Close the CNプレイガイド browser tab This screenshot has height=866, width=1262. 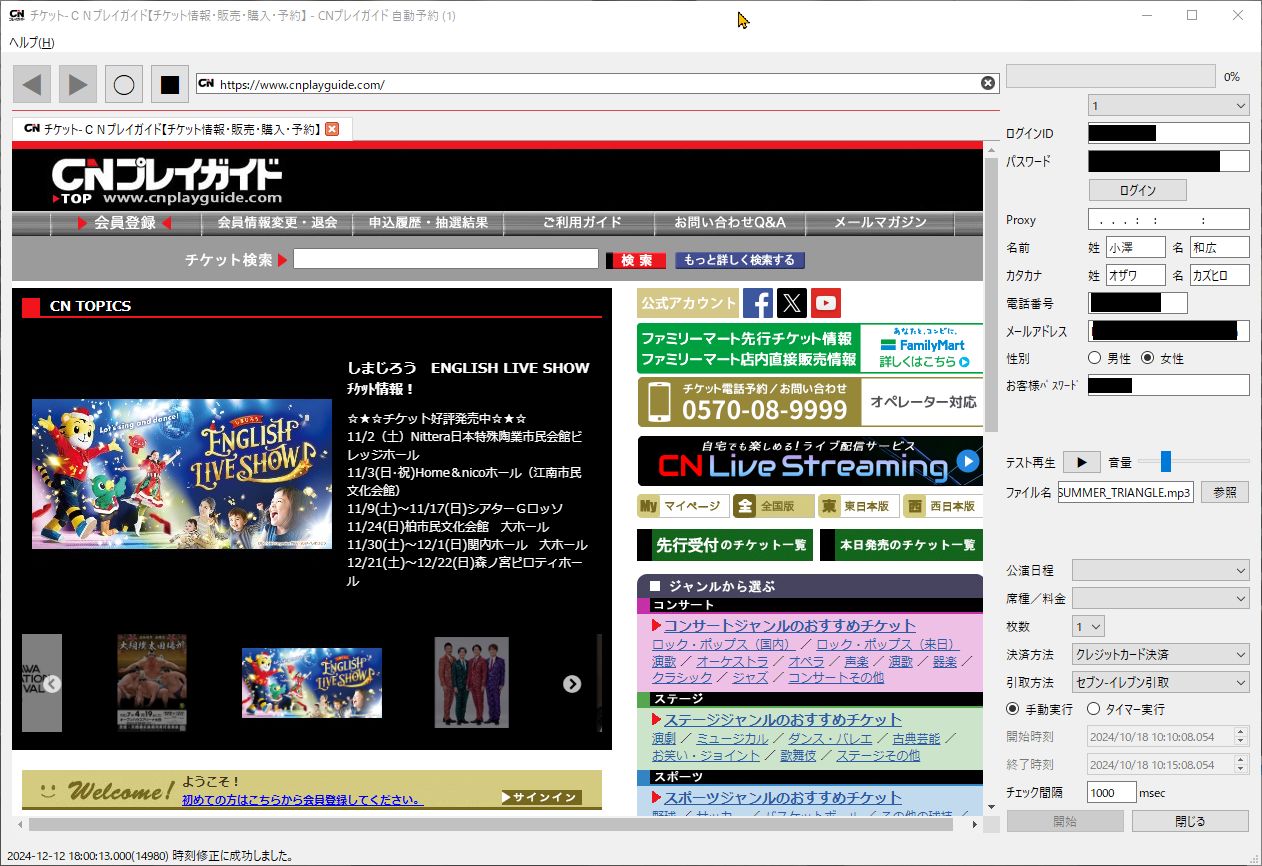(332, 129)
